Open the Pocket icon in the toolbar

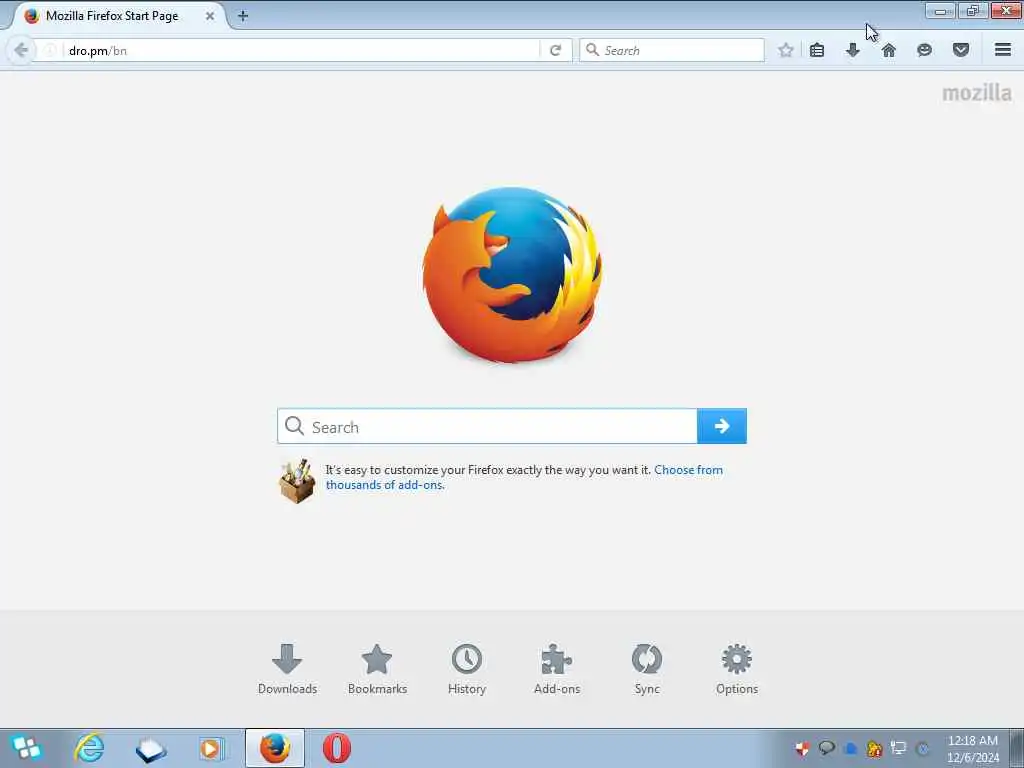click(960, 50)
